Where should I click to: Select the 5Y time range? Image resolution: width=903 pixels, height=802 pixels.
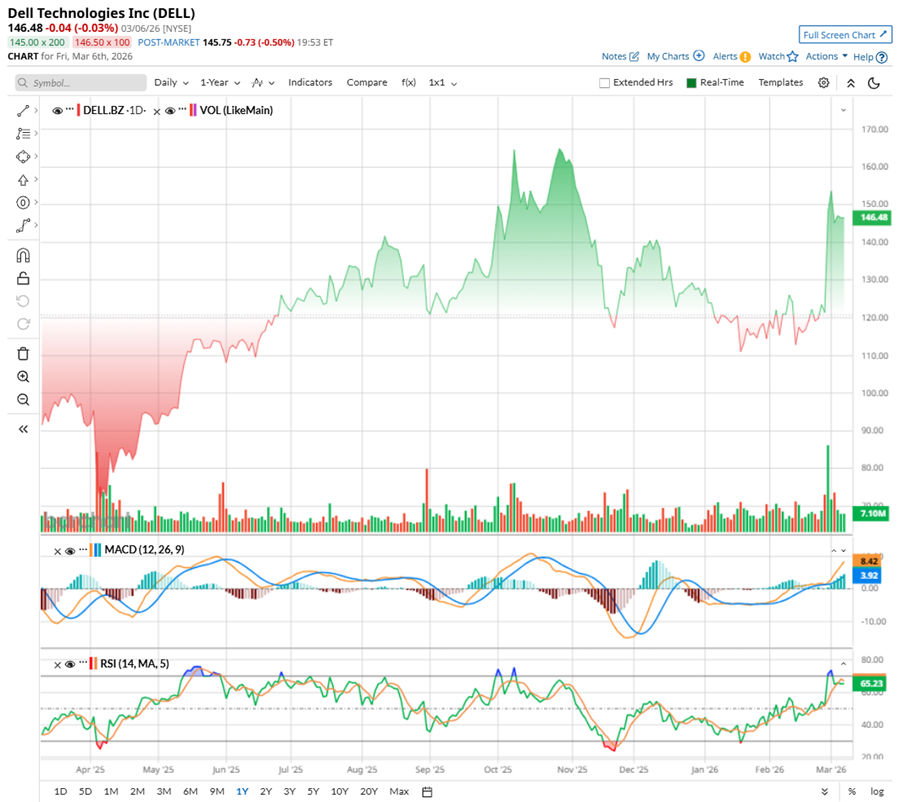coord(313,791)
